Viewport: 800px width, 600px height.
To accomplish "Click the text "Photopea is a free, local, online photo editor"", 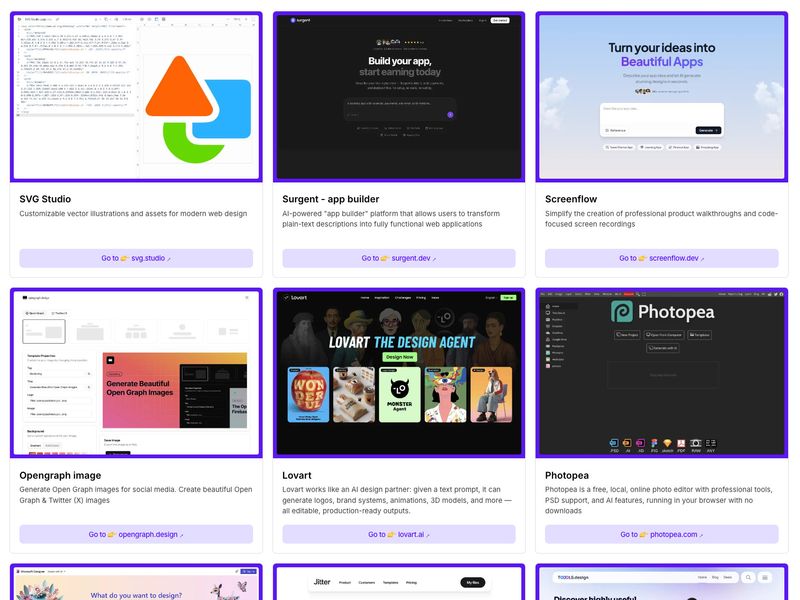I will 659,500.
